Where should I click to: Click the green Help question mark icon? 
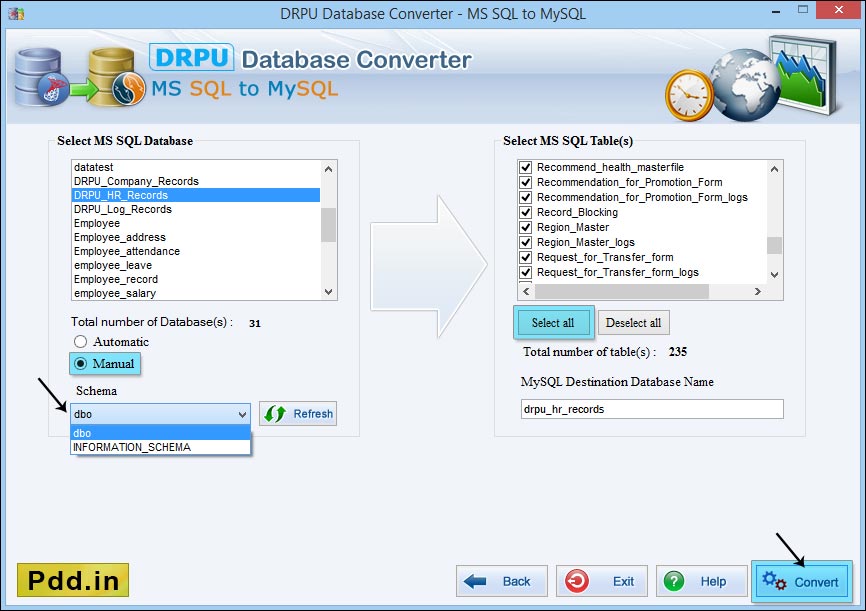[674, 581]
